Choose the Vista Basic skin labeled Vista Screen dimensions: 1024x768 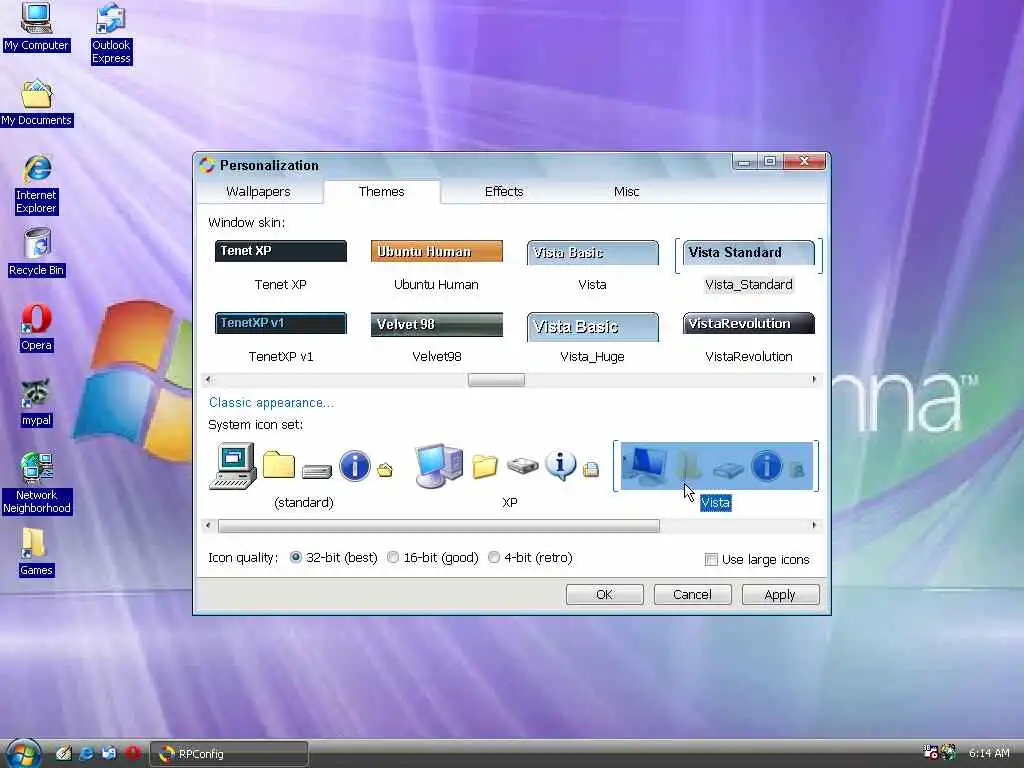coord(592,266)
